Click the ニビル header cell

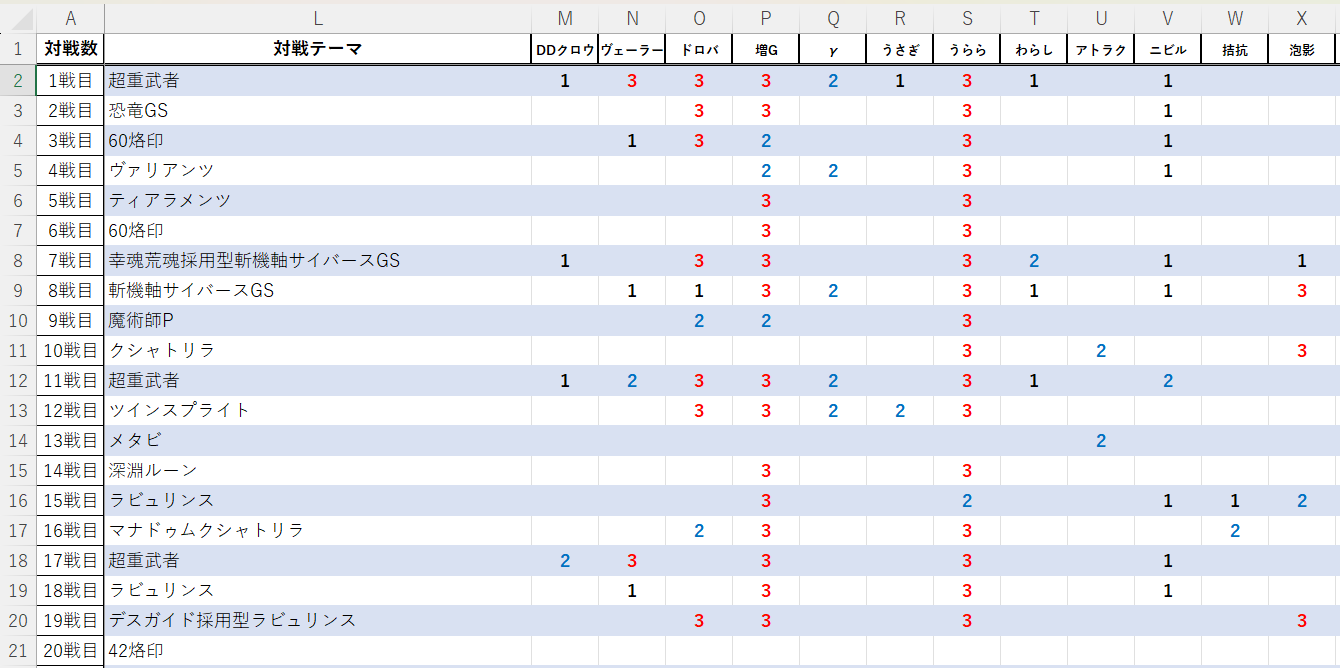click(1168, 49)
